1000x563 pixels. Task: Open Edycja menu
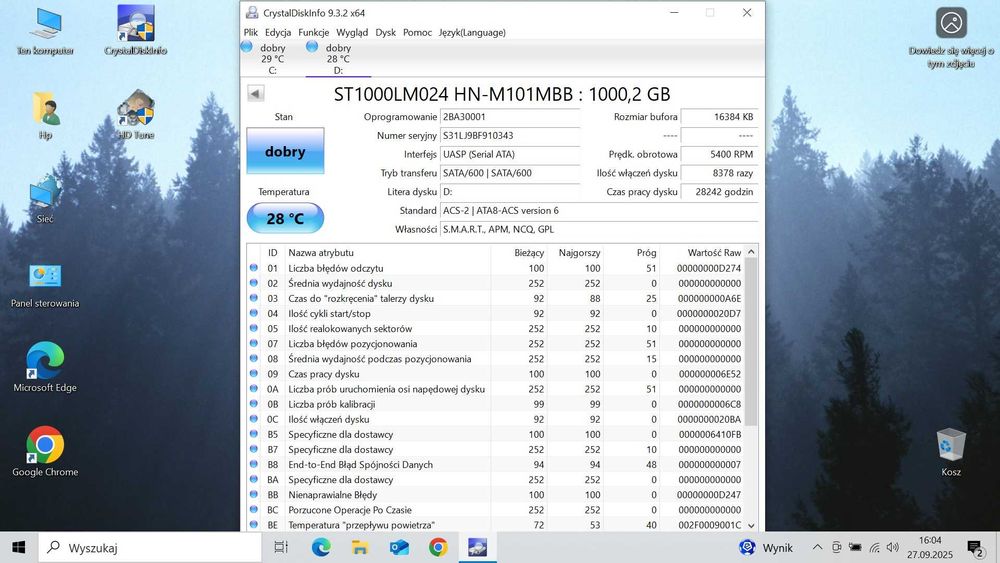(x=278, y=32)
